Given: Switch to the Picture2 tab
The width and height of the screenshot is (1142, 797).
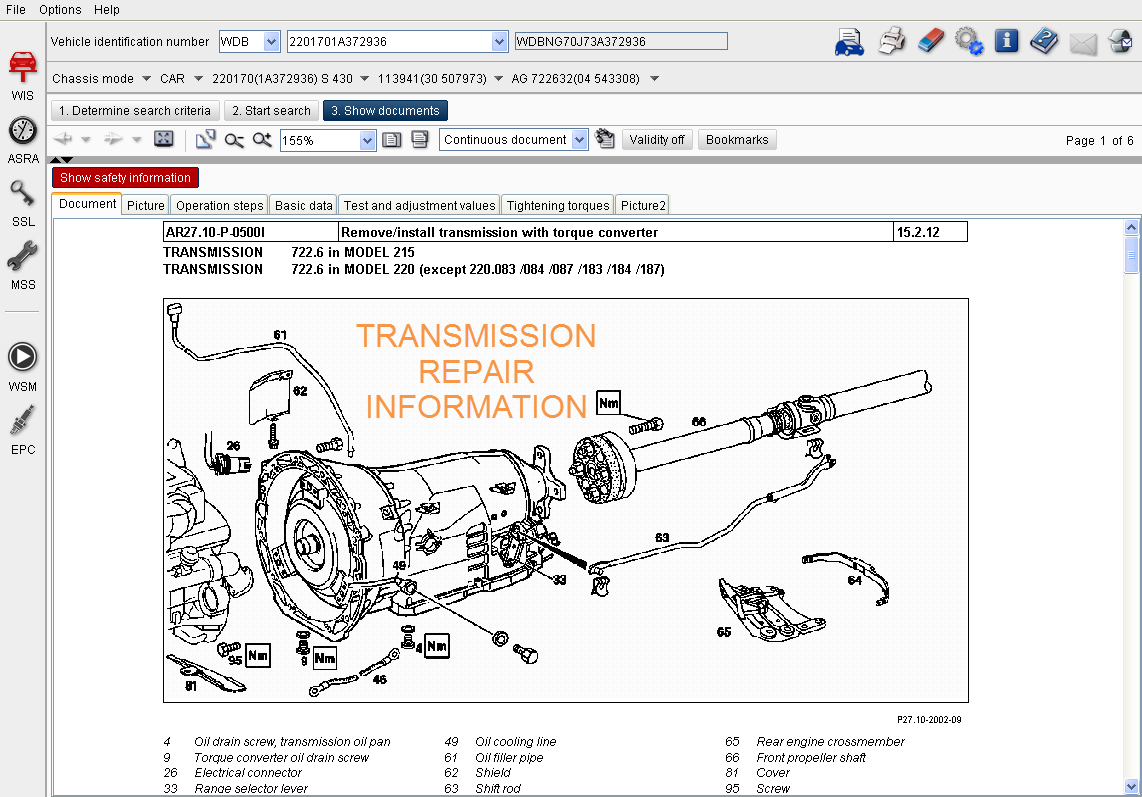Looking at the screenshot, I should [642, 205].
